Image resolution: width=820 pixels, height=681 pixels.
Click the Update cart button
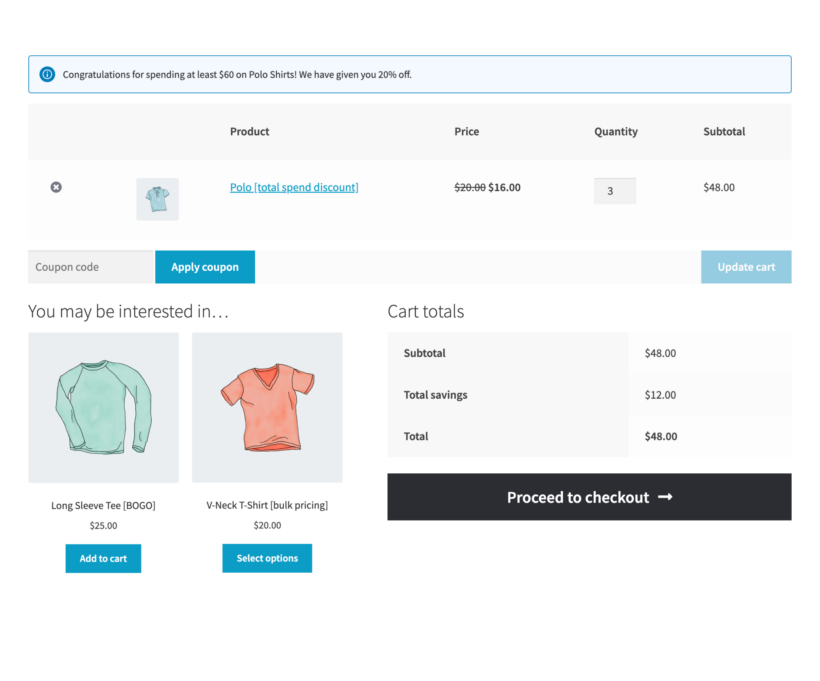click(x=745, y=267)
